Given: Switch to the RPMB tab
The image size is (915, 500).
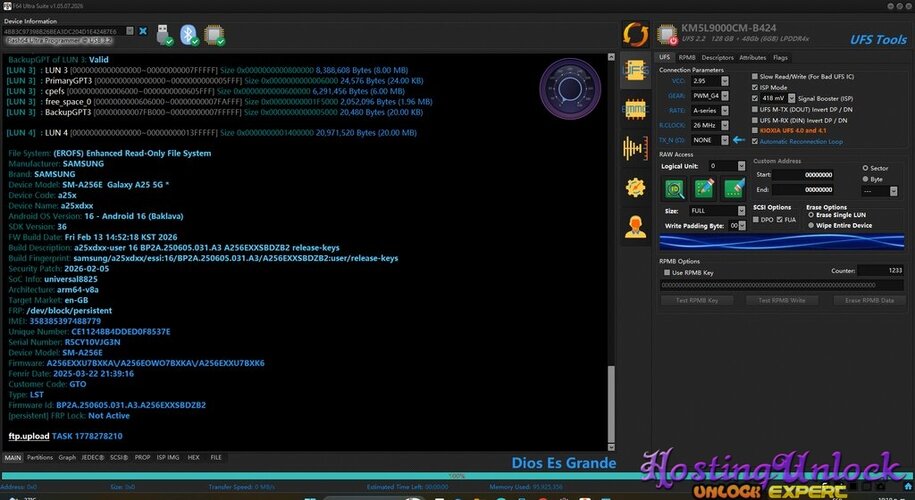Looking at the screenshot, I should (x=687, y=58).
